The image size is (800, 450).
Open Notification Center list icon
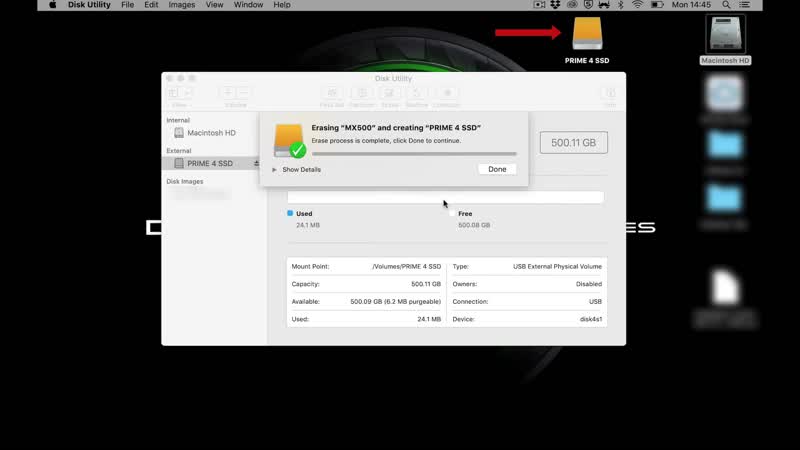click(744, 5)
